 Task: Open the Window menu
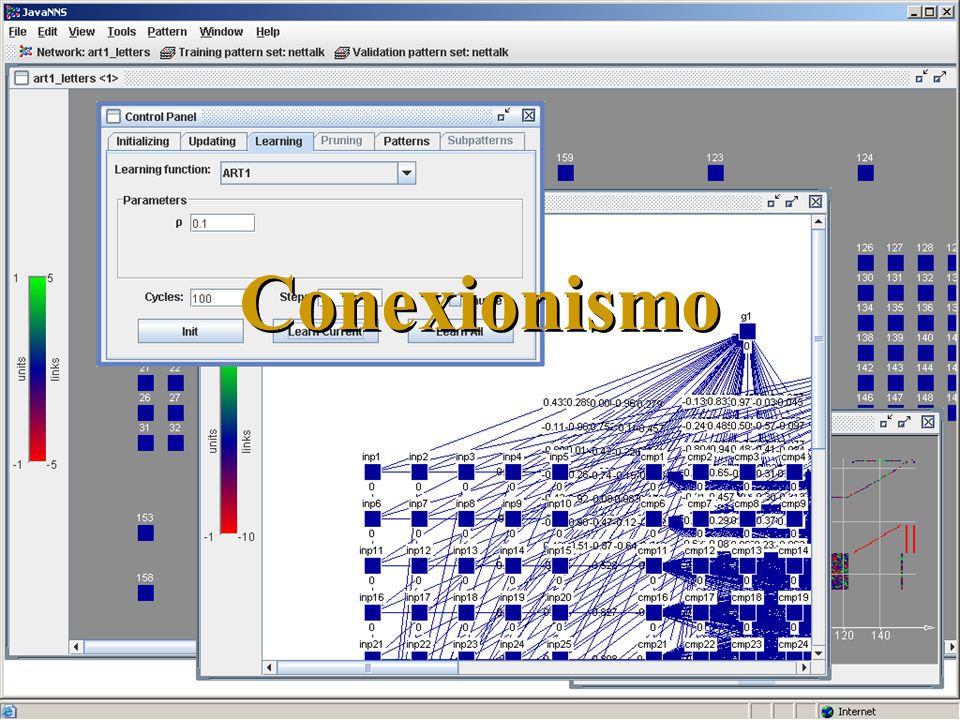(221, 32)
